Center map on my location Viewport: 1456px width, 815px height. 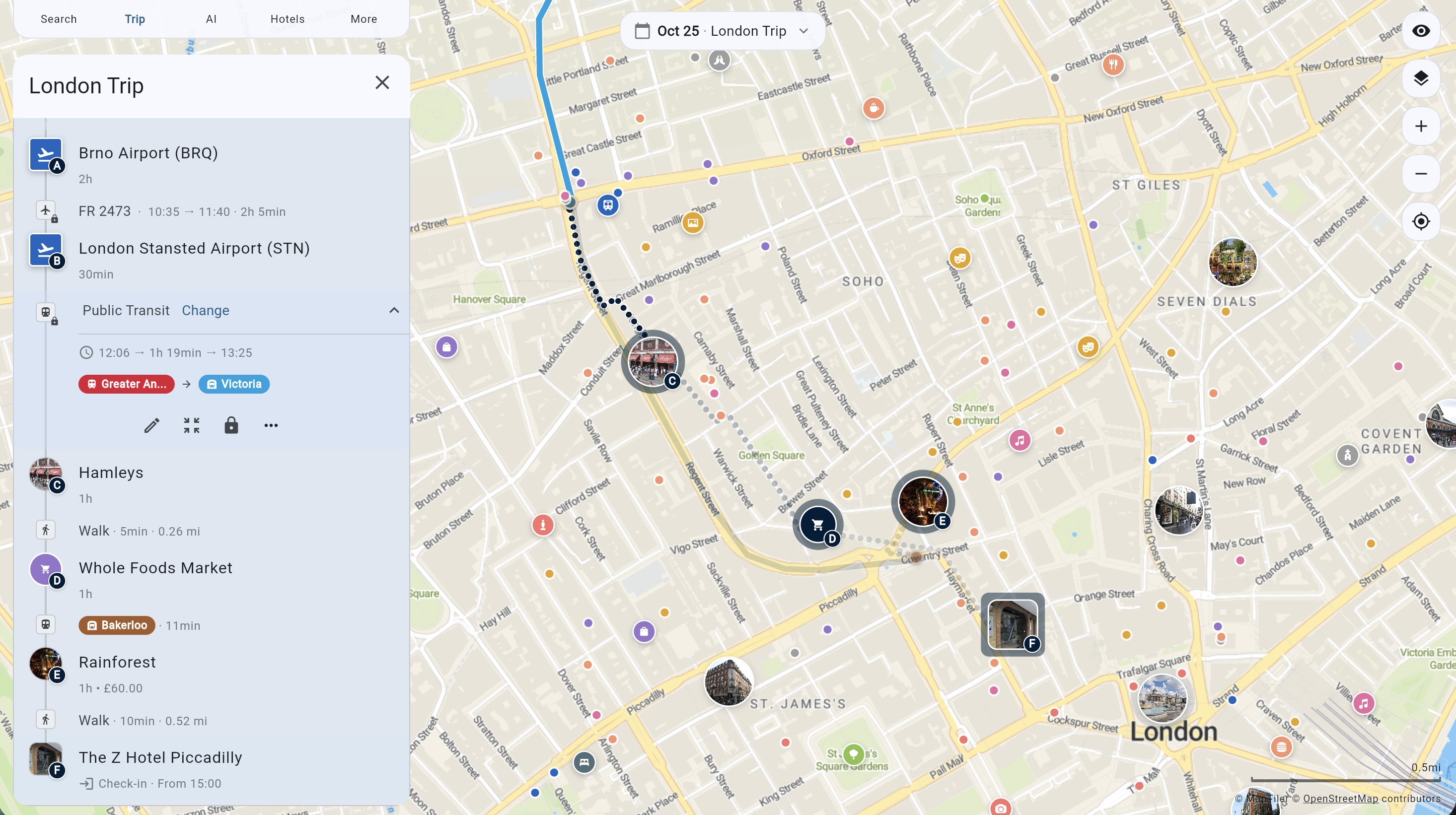pyautogui.click(x=1421, y=221)
